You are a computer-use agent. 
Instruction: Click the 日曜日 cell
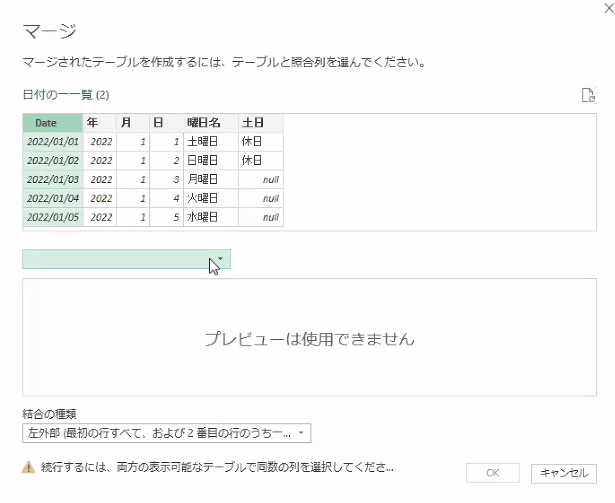coord(211,160)
